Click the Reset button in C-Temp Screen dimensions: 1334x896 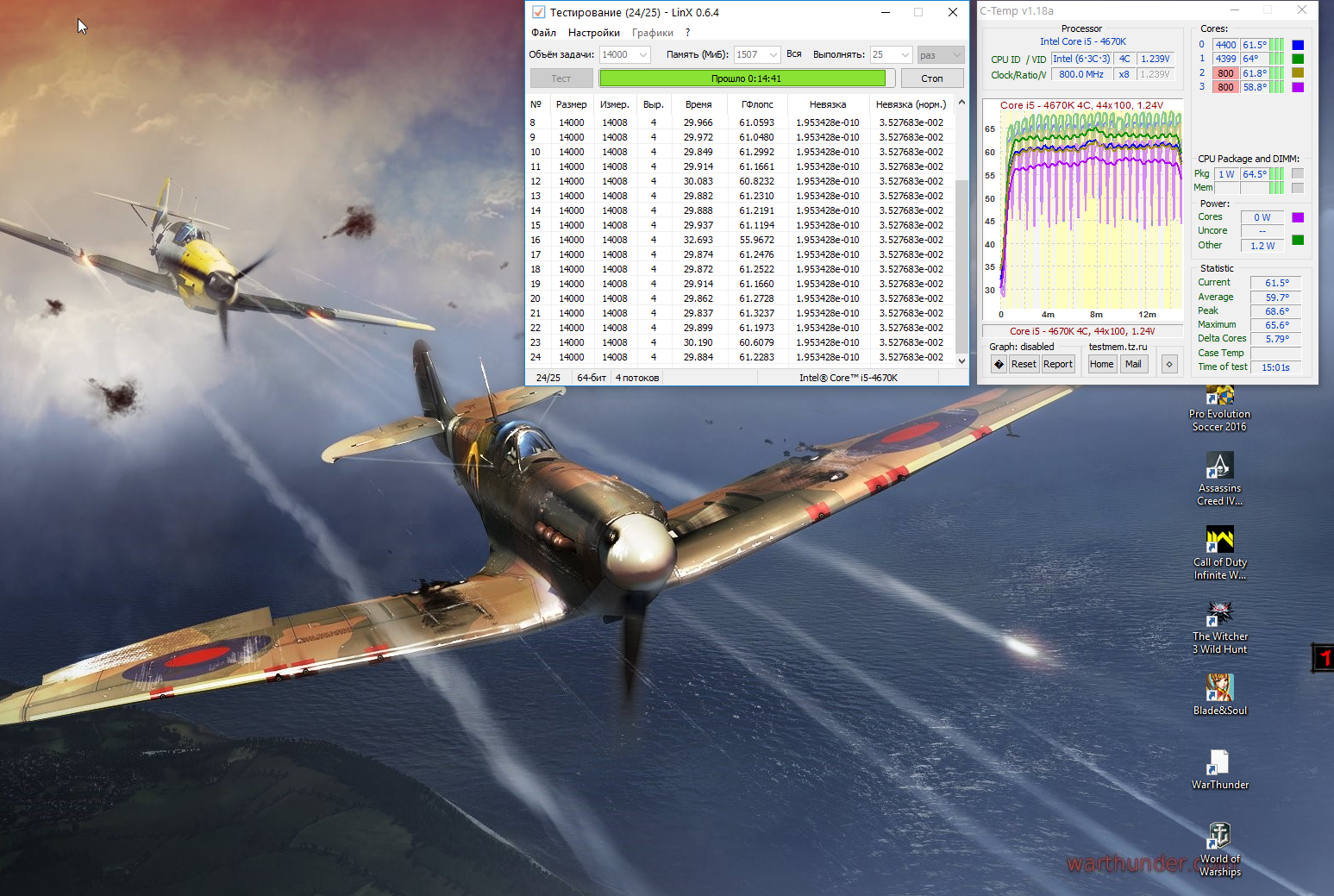1024,364
